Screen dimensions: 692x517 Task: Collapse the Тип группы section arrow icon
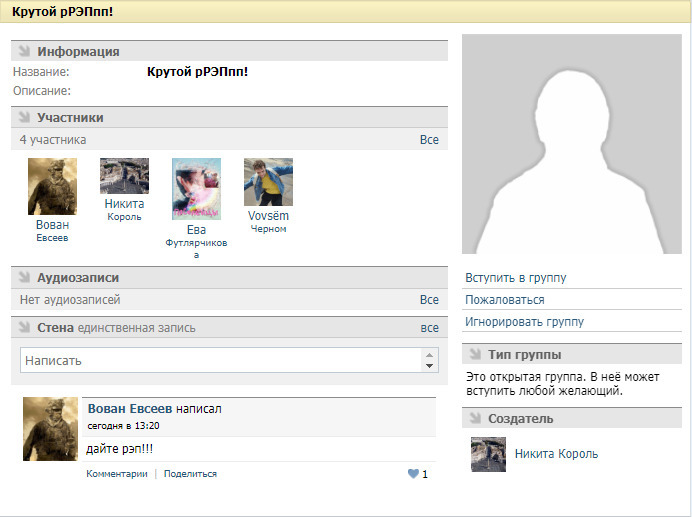(475, 354)
